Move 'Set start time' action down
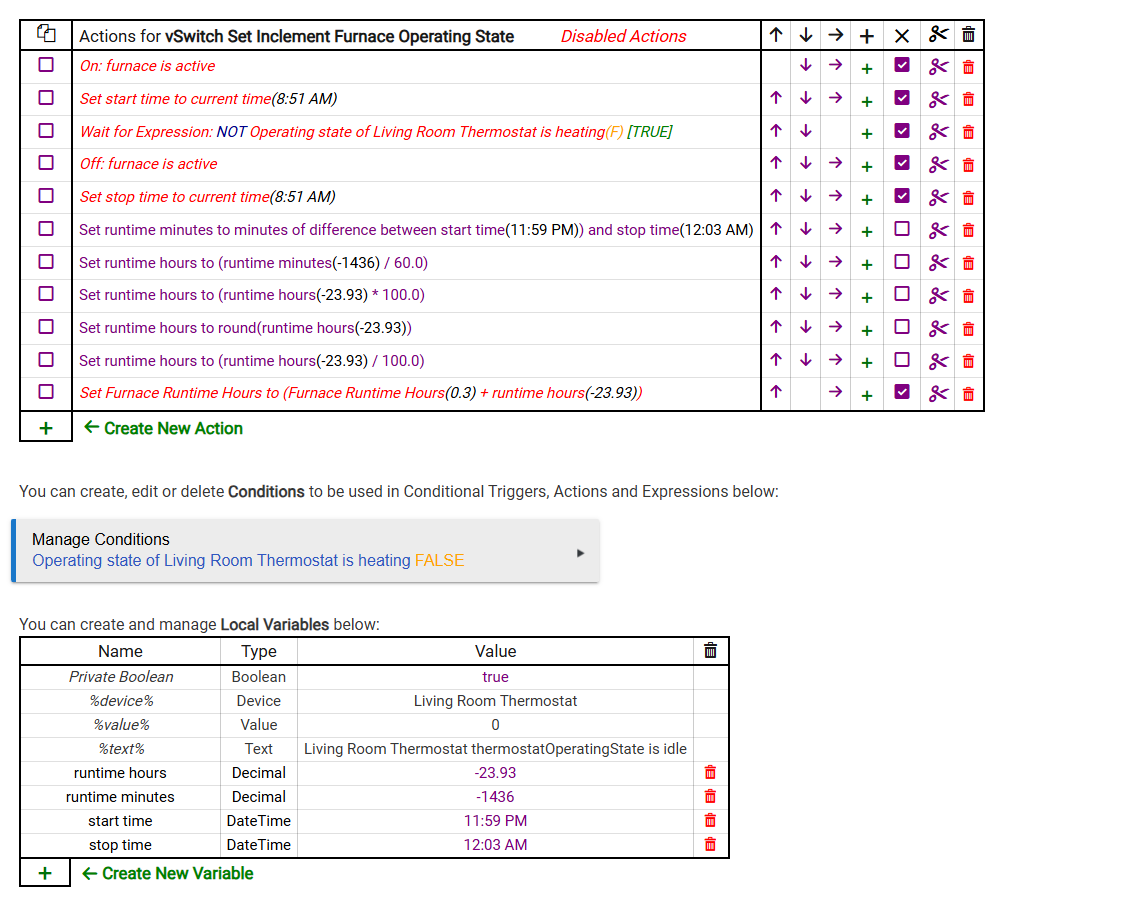 (805, 98)
